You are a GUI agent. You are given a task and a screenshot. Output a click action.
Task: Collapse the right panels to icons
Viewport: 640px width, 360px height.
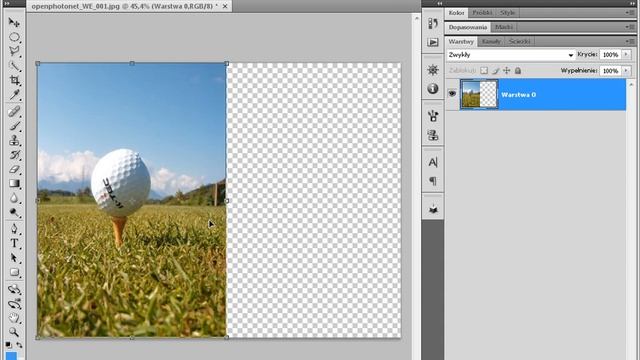coord(633,3)
